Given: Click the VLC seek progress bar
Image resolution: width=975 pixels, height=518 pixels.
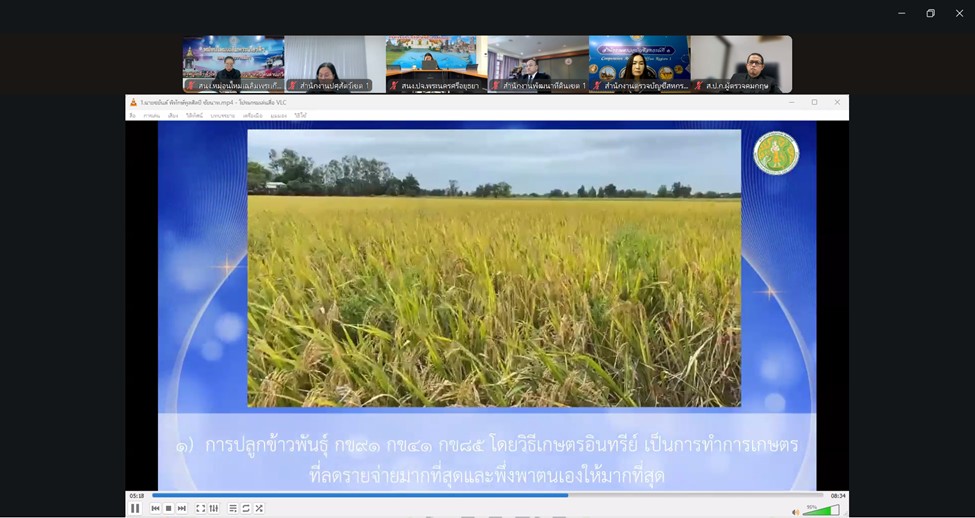Looking at the screenshot, I should (488, 496).
